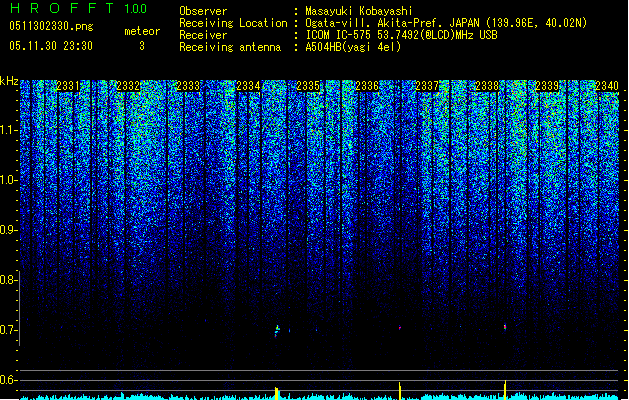Click the yellow intensity spike below 2337 echo
This screenshot has height=400, width=629.
coord(400,391)
